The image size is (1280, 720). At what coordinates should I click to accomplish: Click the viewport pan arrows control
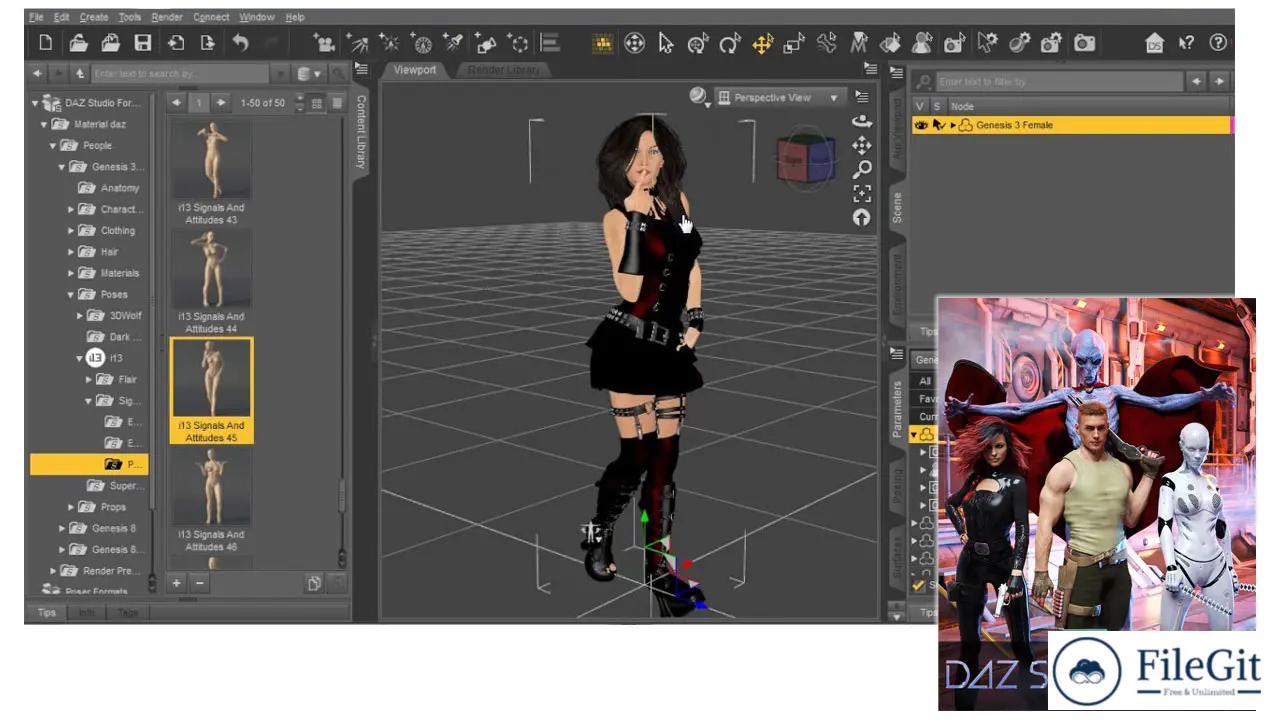[862, 145]
